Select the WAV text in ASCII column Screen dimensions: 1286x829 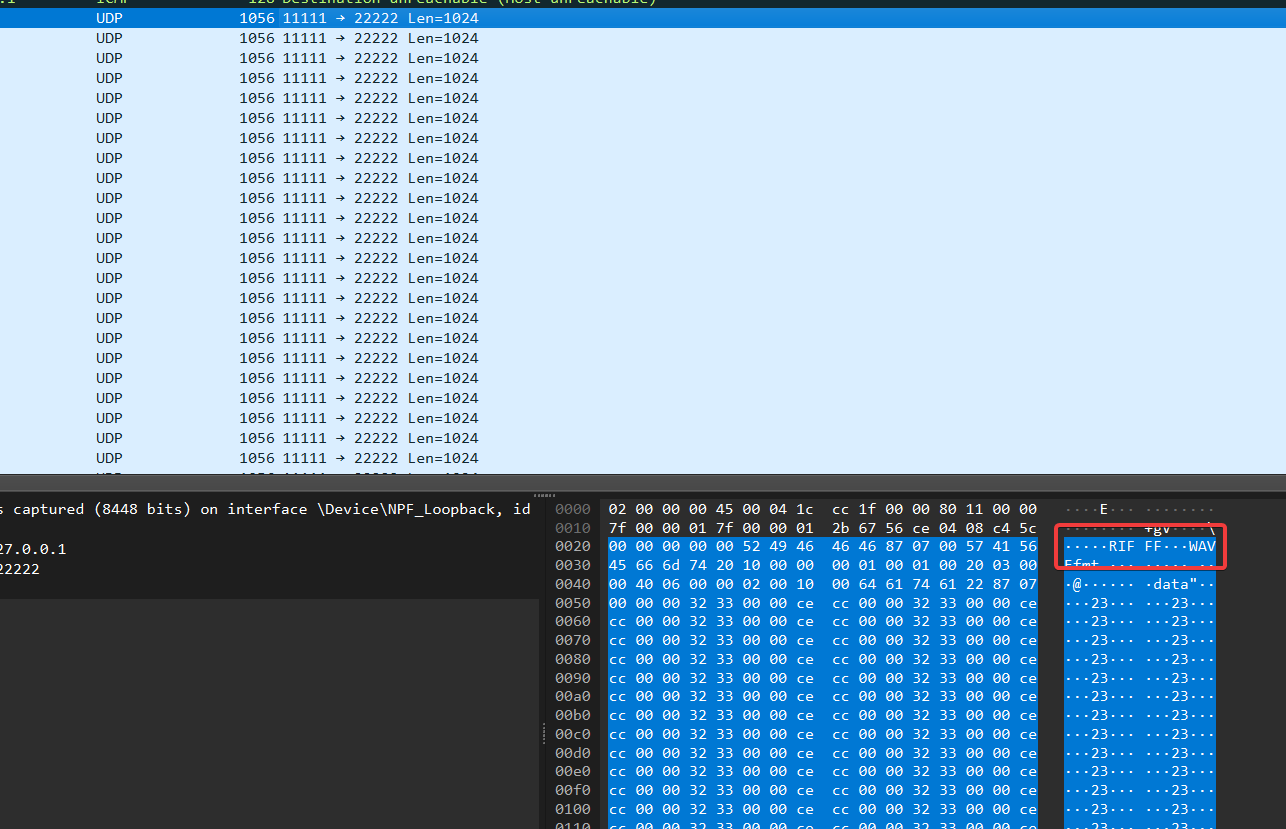pos(1201,547)
